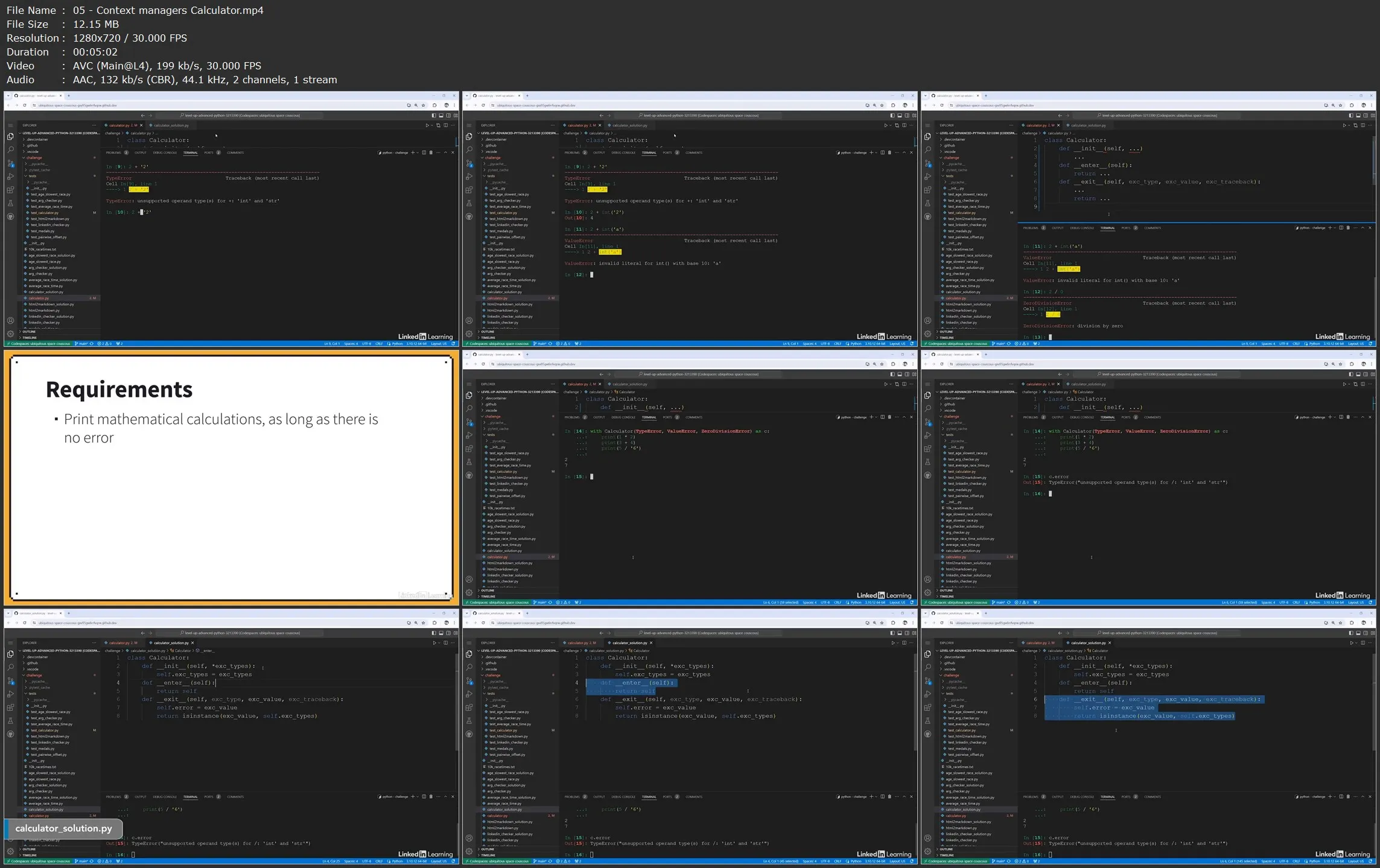The height and width of the screenshot is (868, 1380).
Task: In the first frame, open Run and Debug
Action: (x=10, y=176)
